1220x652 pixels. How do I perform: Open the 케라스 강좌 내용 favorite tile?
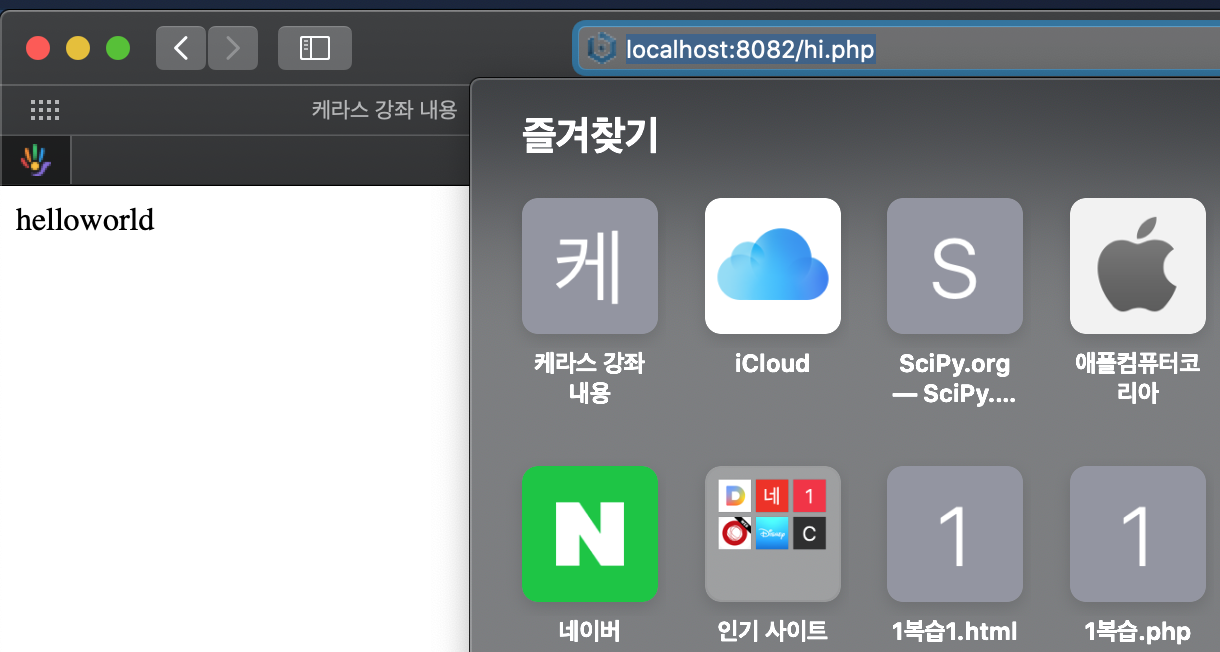coord(590,266)
